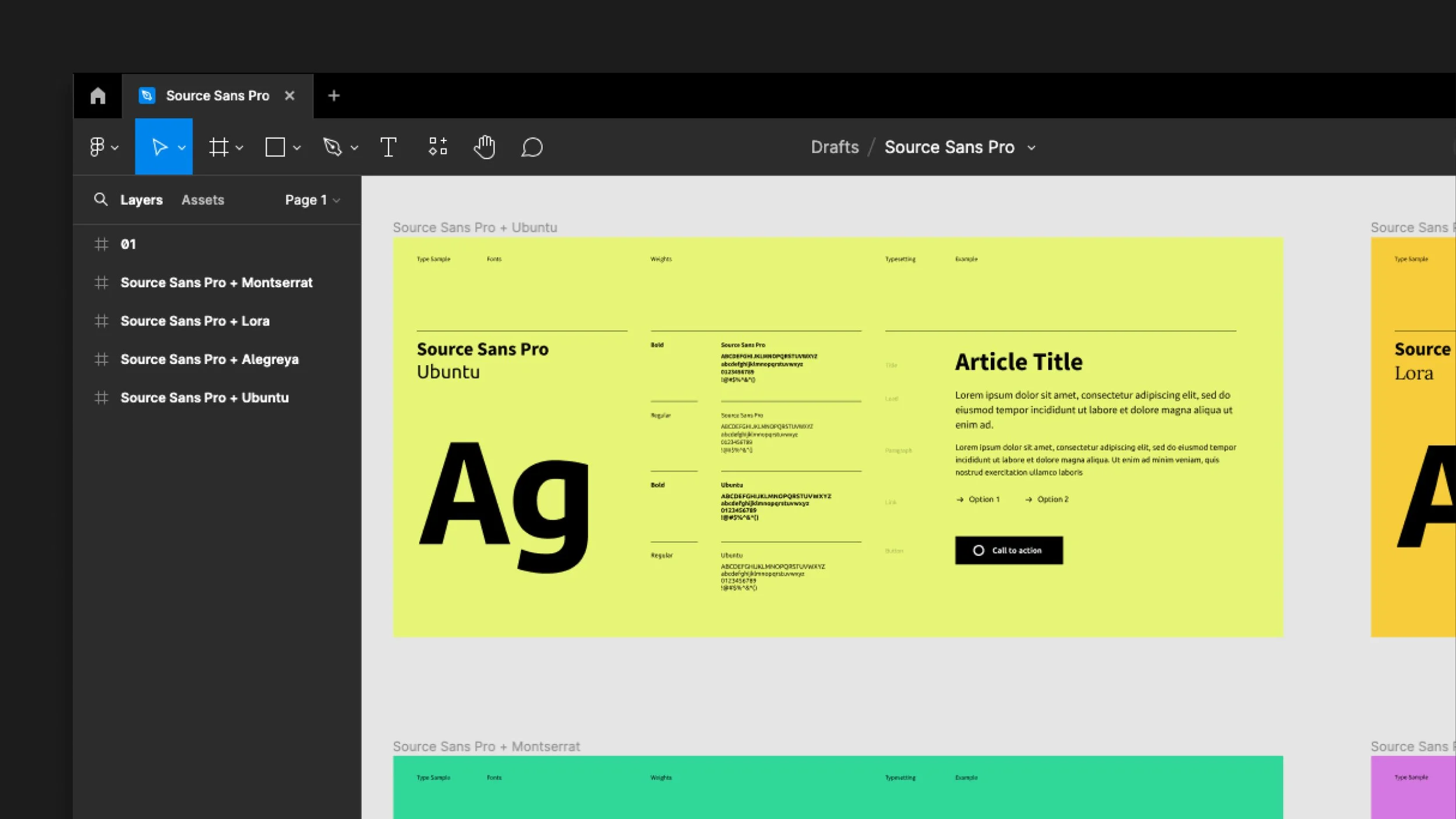
Task: Select the Source Sans Pro + Ubuntu frame
Action: 204,398
